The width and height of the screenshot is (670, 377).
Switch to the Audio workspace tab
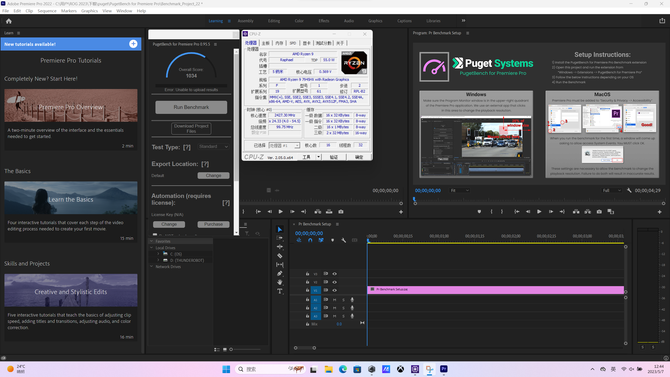(x=349, y=21)
